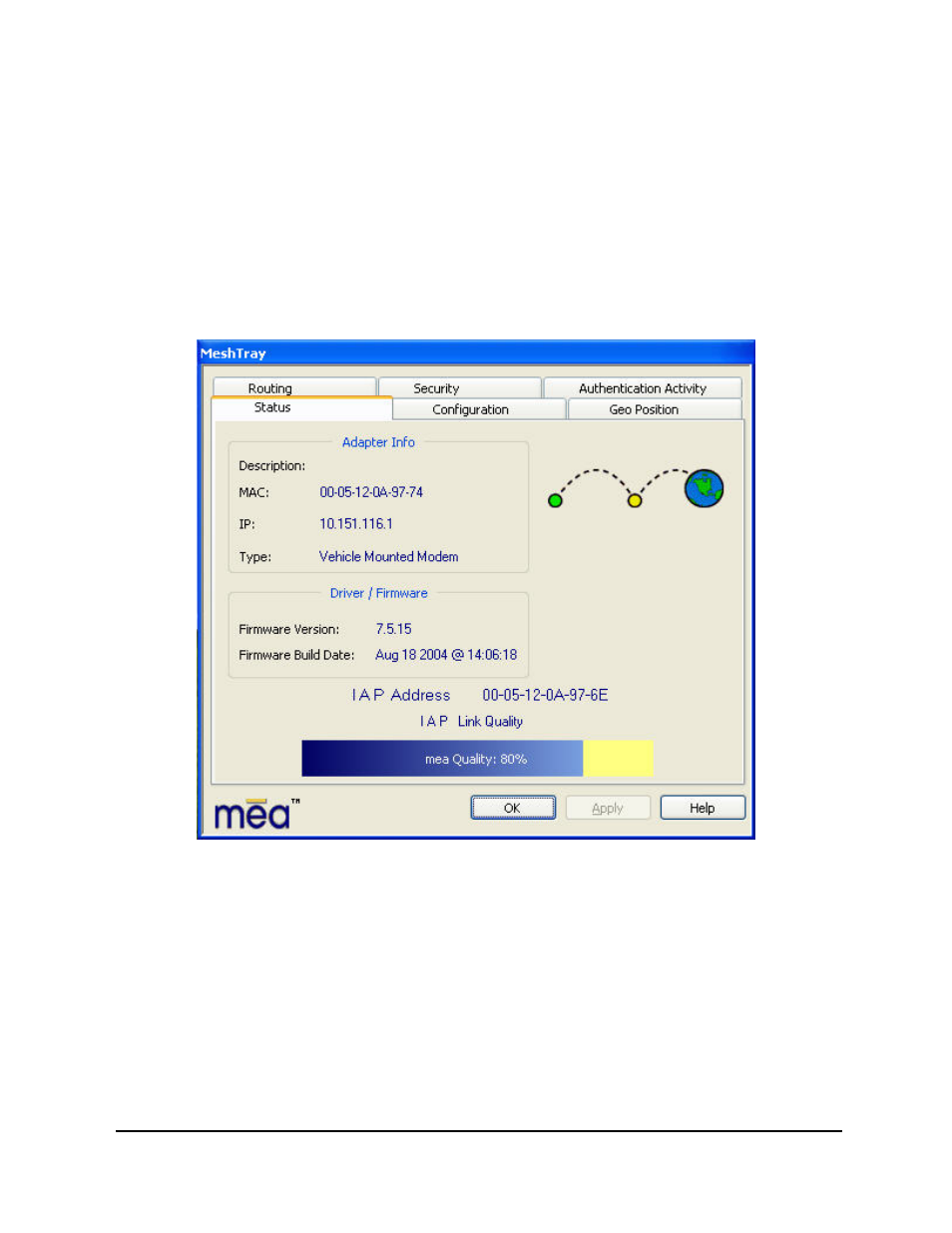Open the Routing tab
Viewport: 952px width, 1233px height.
[x=294, y=387]
